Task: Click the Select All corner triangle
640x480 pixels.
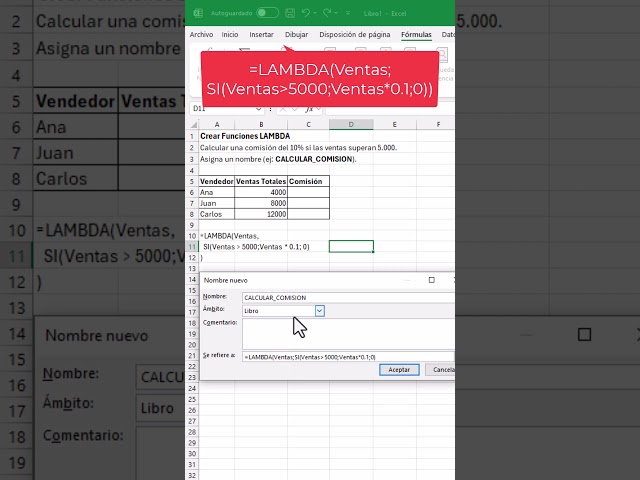Action: (x=193, y=124)
